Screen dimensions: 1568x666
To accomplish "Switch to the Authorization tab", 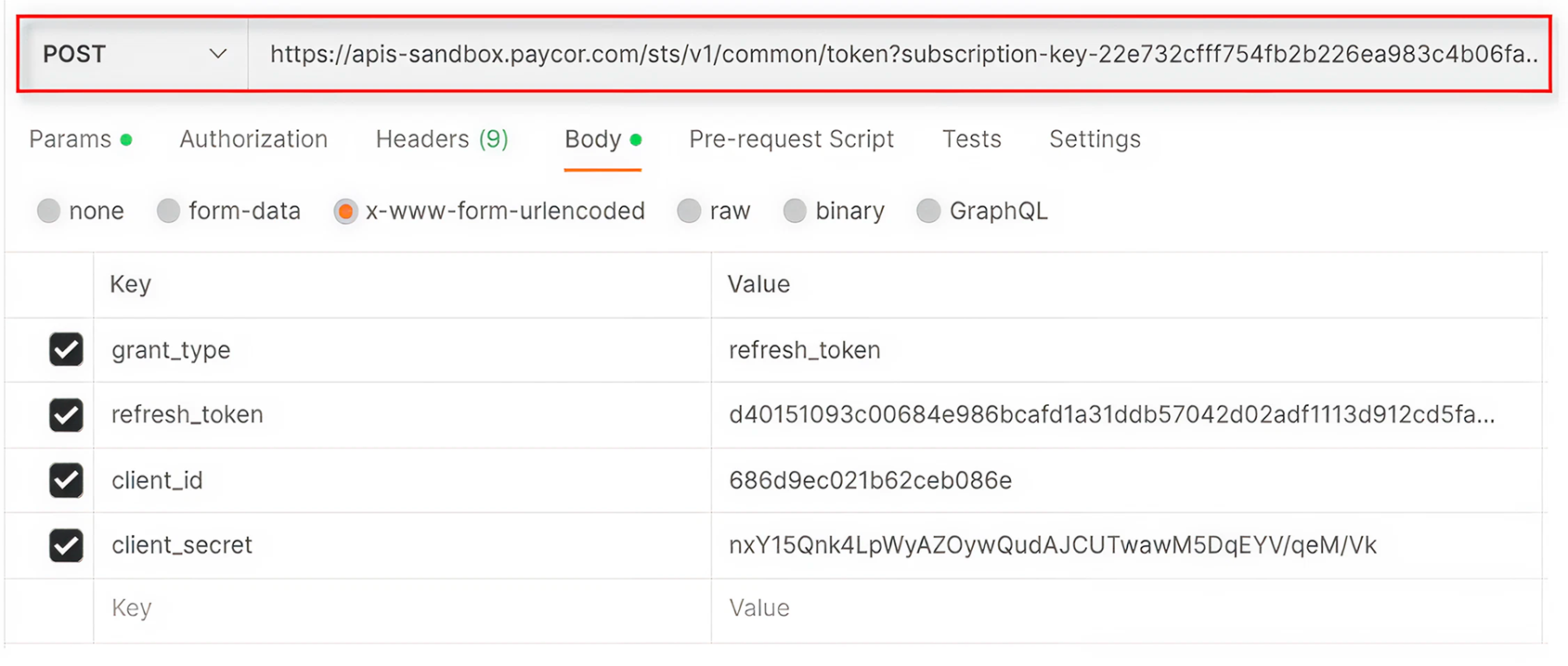I will click(x=253, y=139).
